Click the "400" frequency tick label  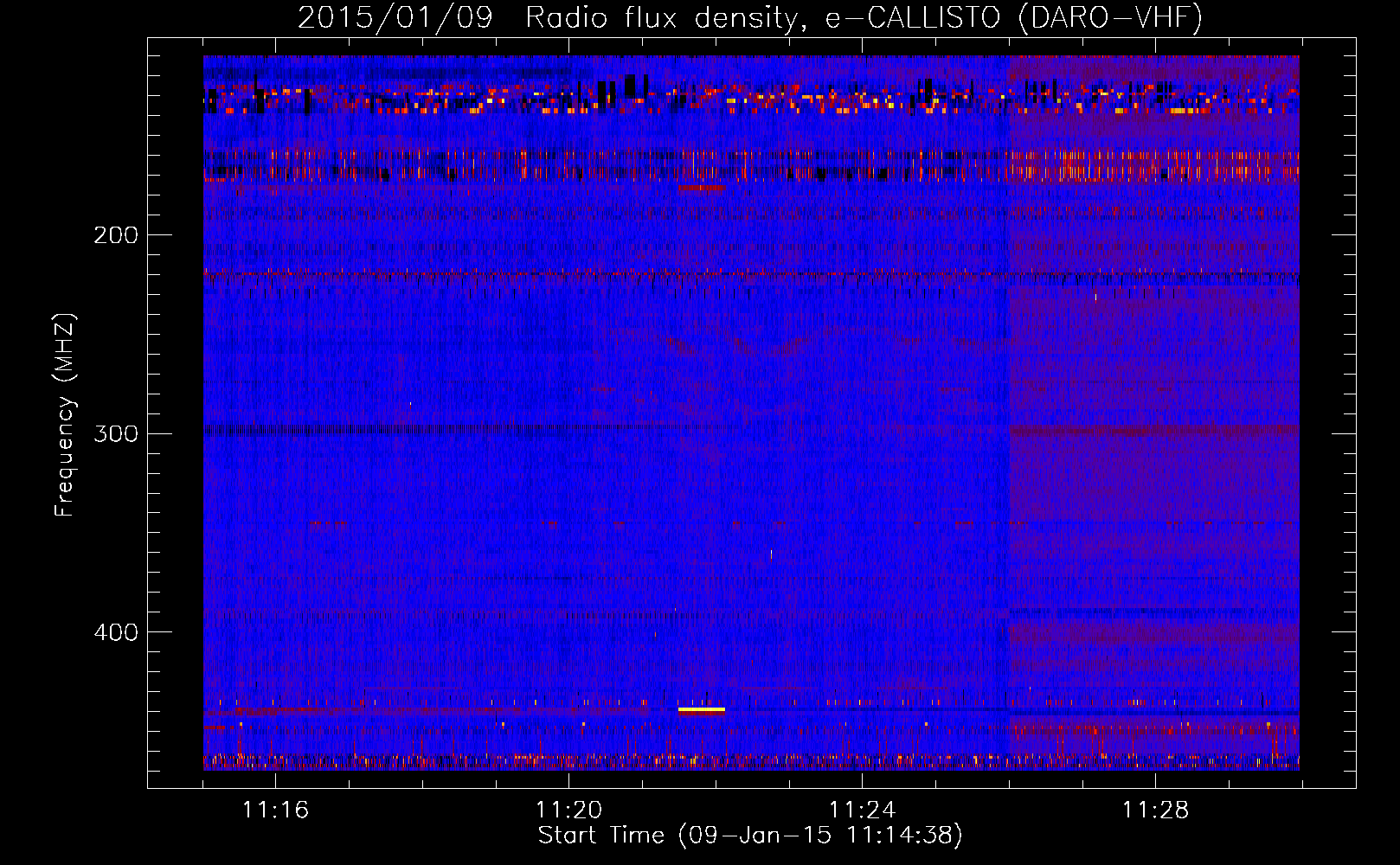pyautogui.click(x=116, y=632)
